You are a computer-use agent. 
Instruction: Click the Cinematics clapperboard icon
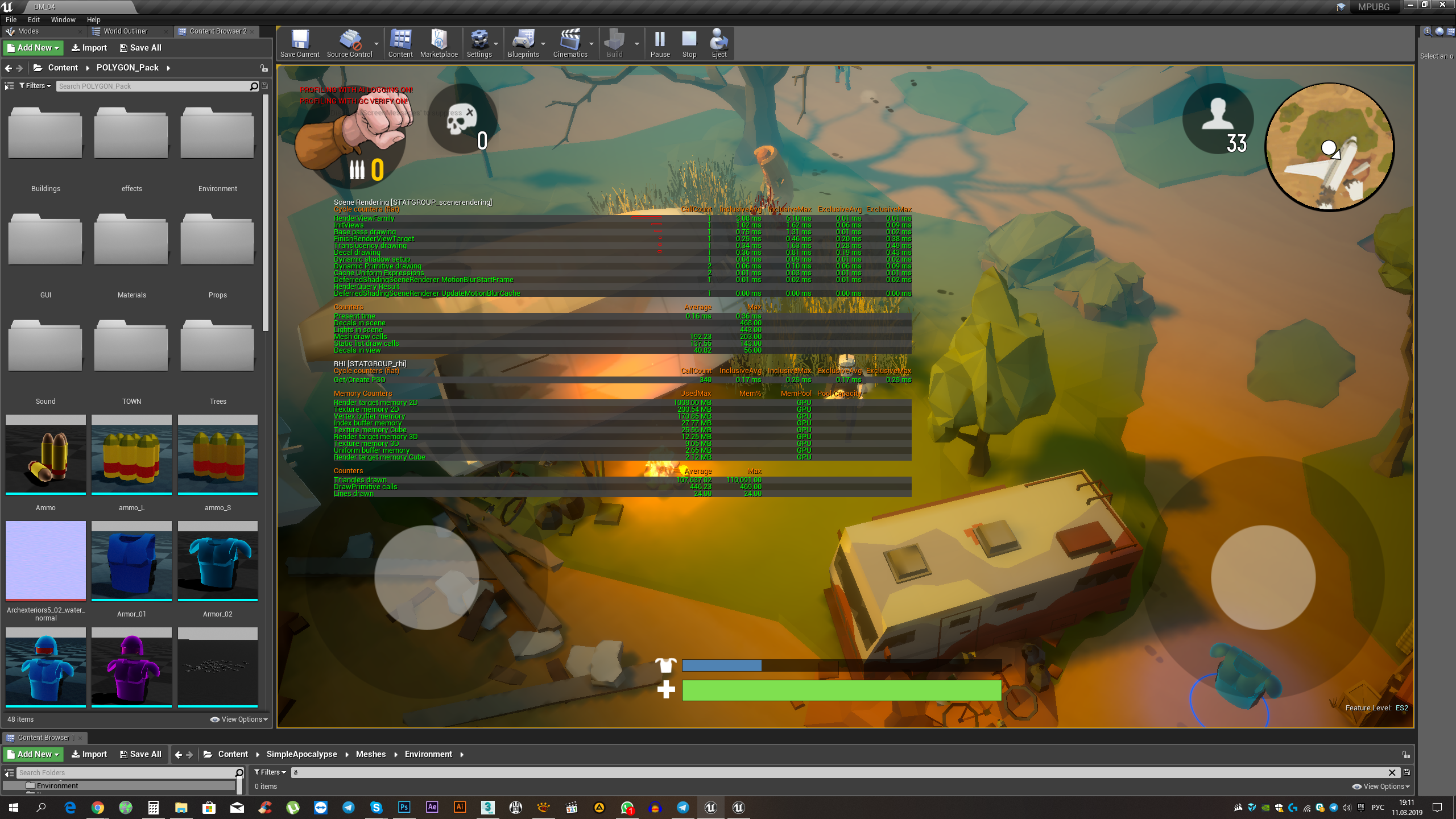570,44
